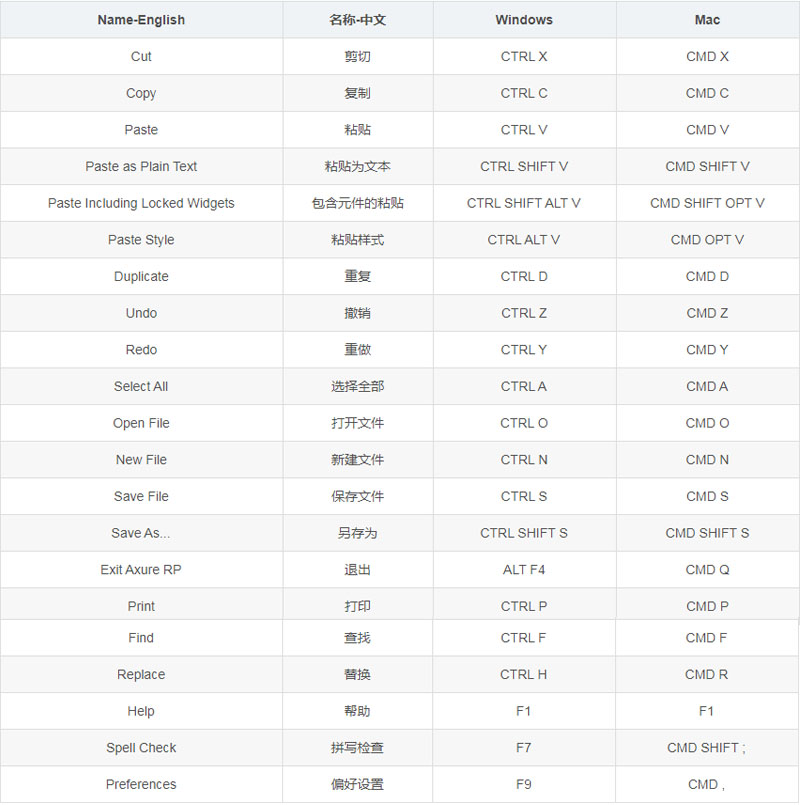Click the Name-English column header
Screen dimensions: 800x805
141,20
